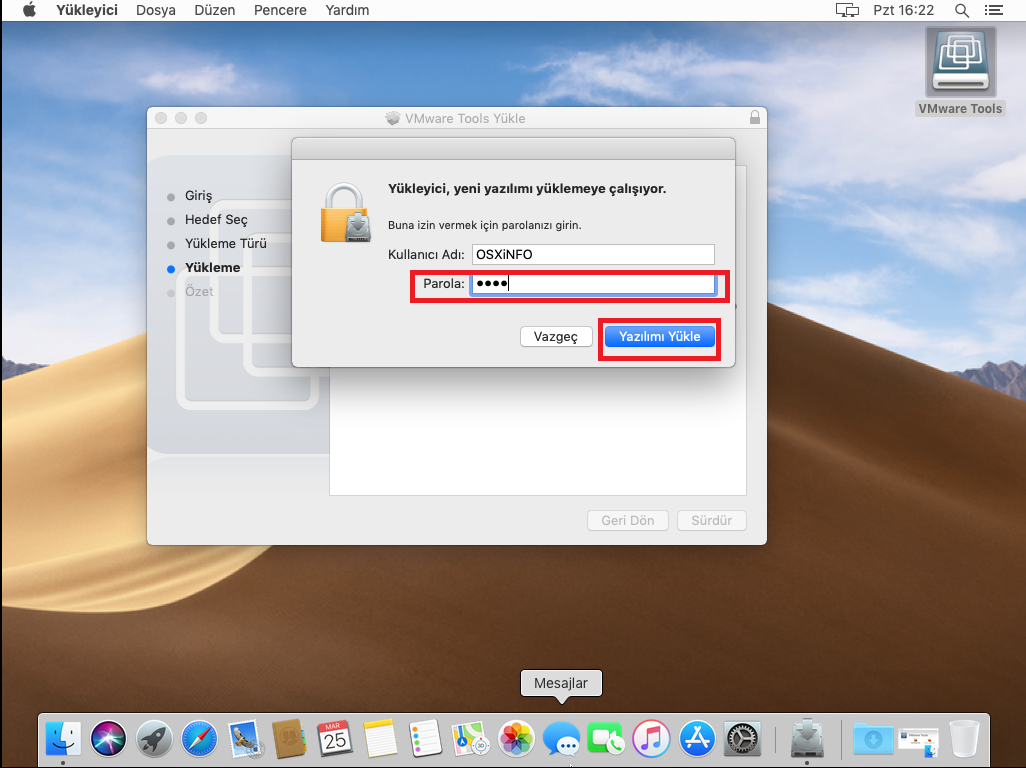The width and height of the screenshot is (1026, 768).
Task: Open the Downloads folder in Dock
Action: tap(873, 739)
